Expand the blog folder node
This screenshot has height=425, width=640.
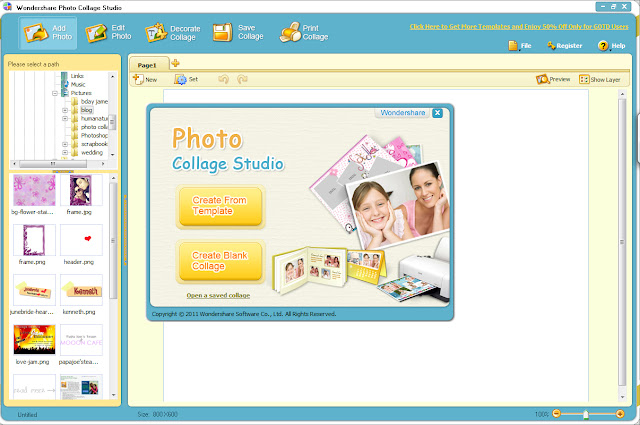click(65, 110)
